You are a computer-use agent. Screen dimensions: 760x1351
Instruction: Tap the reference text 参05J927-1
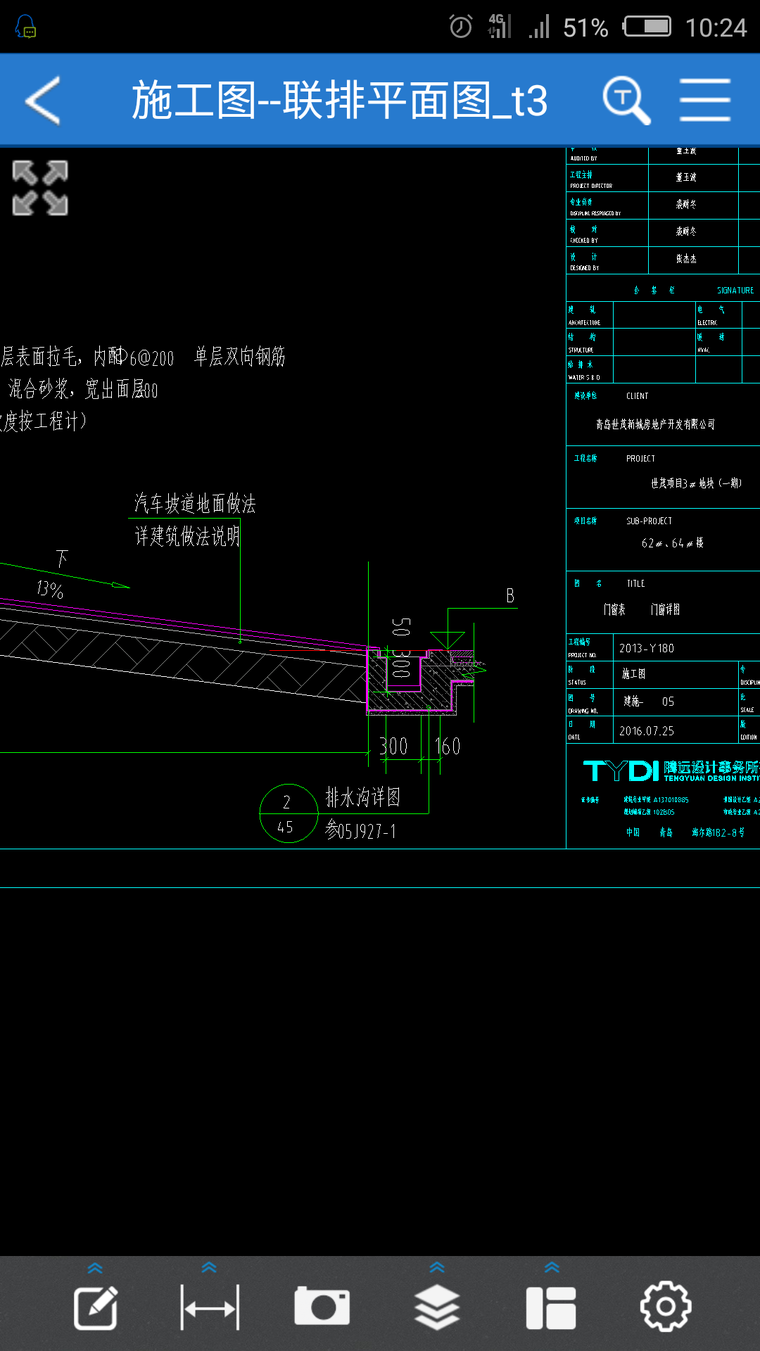[361, 831]
